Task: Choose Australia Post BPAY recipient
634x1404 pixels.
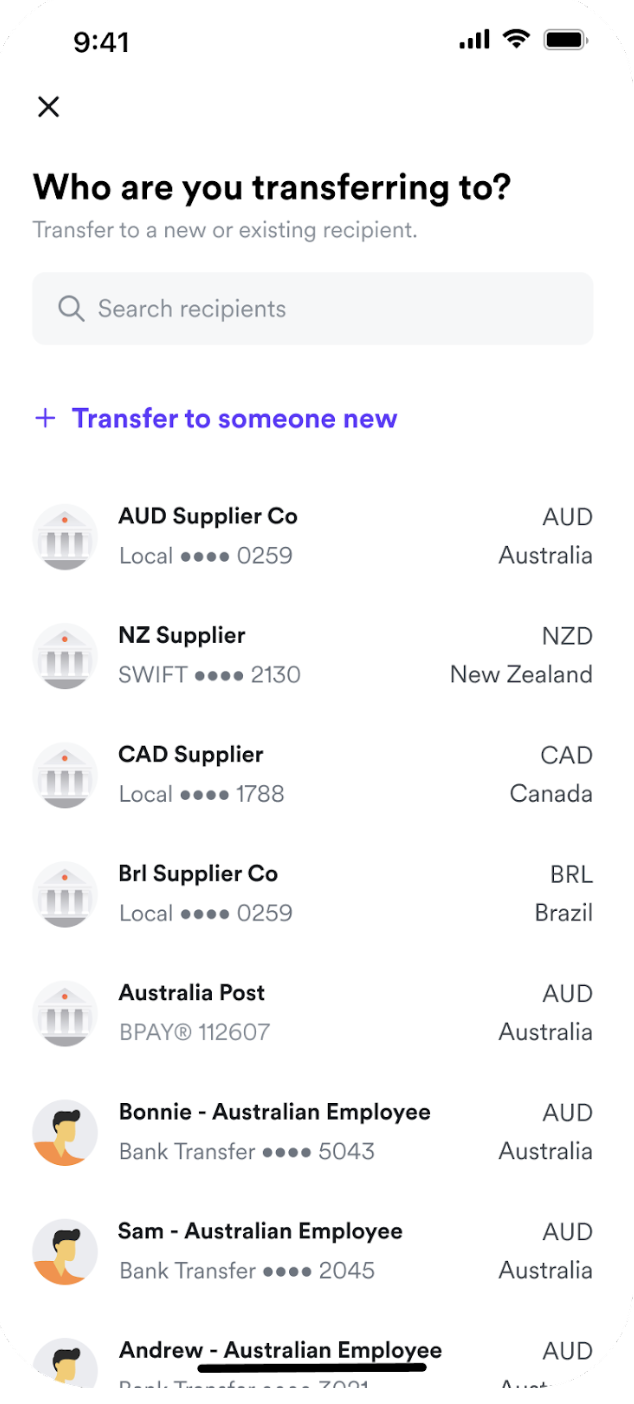Action: tap(192, 993)
